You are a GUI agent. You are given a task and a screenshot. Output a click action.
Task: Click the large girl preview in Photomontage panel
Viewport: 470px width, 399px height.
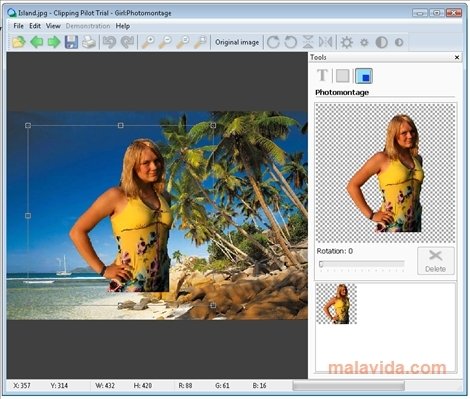click(385, 173)
